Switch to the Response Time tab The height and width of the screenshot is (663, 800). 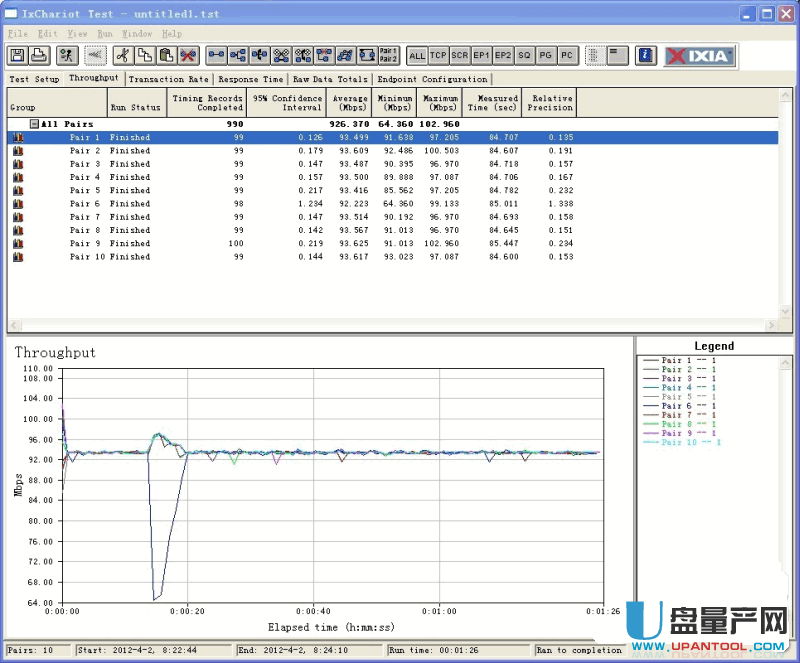click(251, 79)
